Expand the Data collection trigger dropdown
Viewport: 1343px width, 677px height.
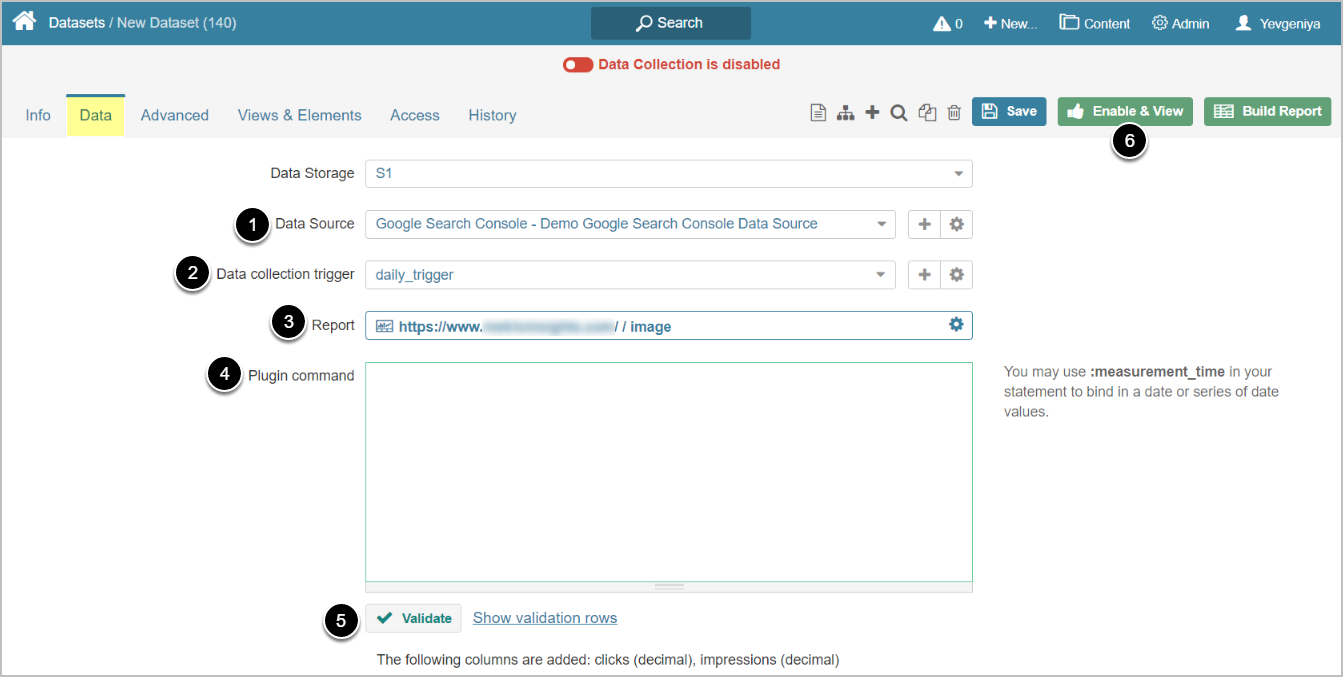(630, 274)
